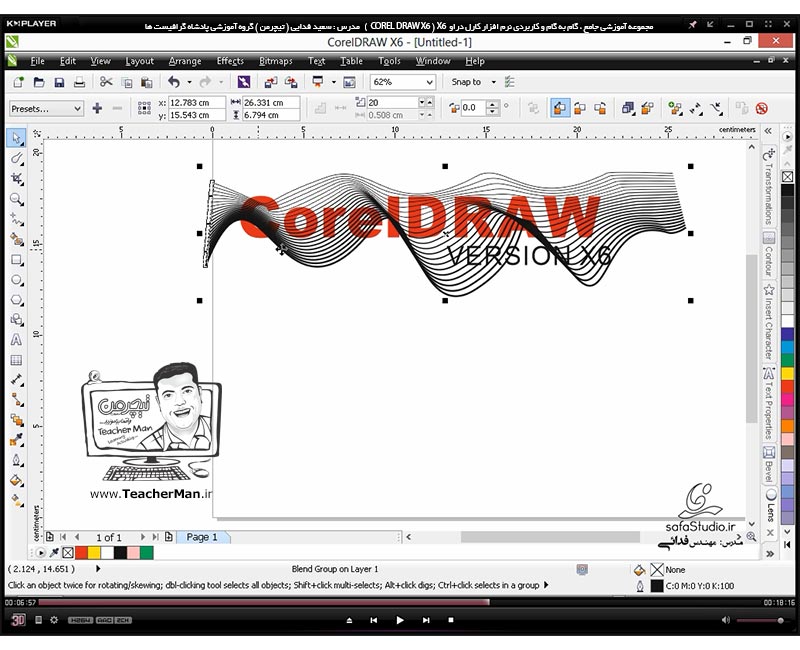Save the document with the disk icon
Viewport: 800px width, 650px height.
tap(59, 82)
